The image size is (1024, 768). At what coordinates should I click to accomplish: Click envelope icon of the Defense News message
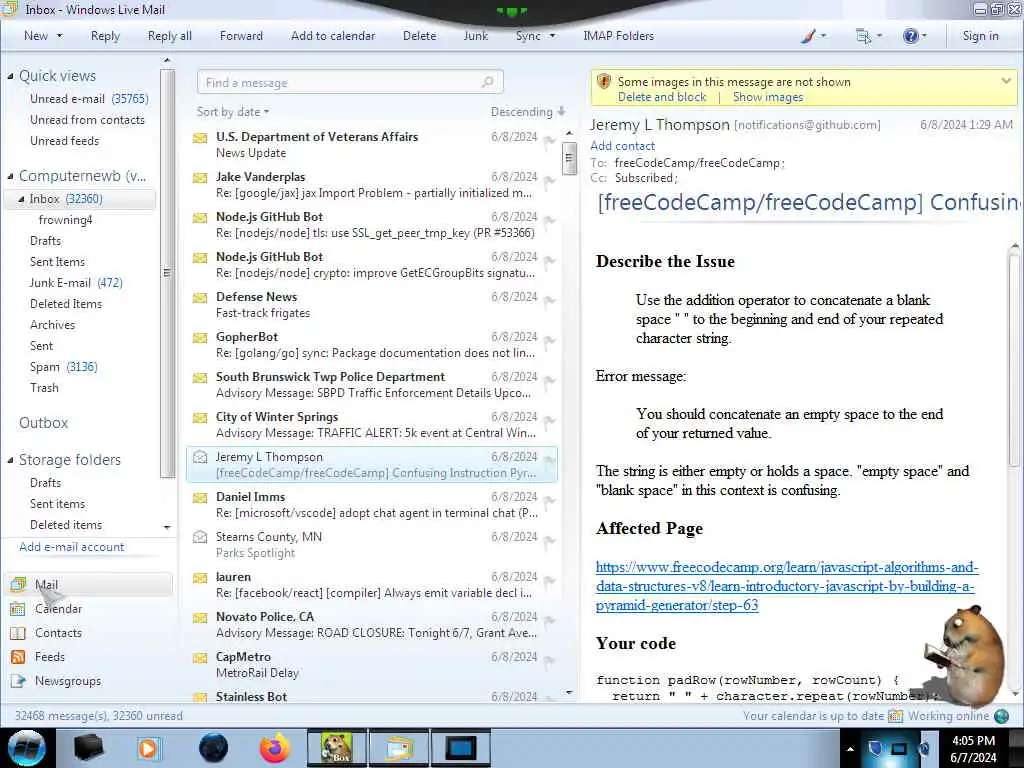(x=200, y=298)
